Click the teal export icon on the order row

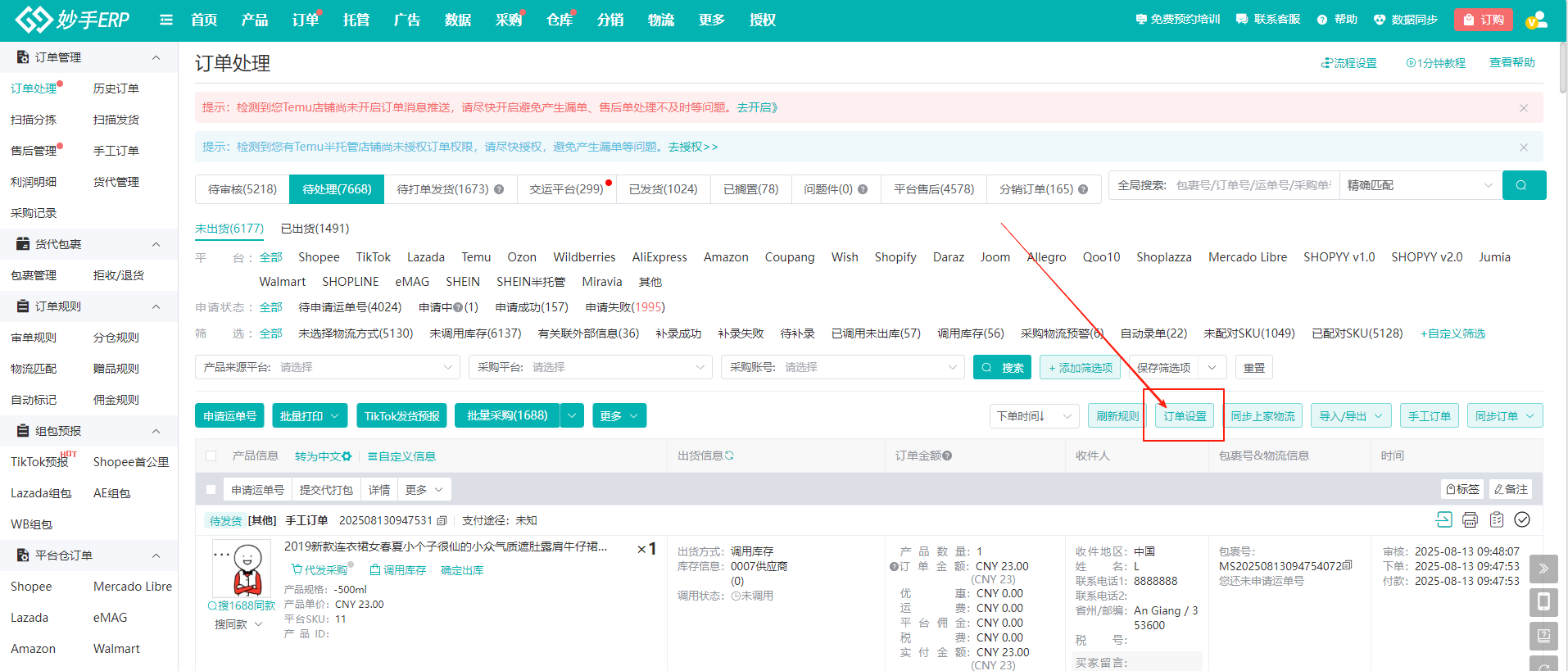1444,519
